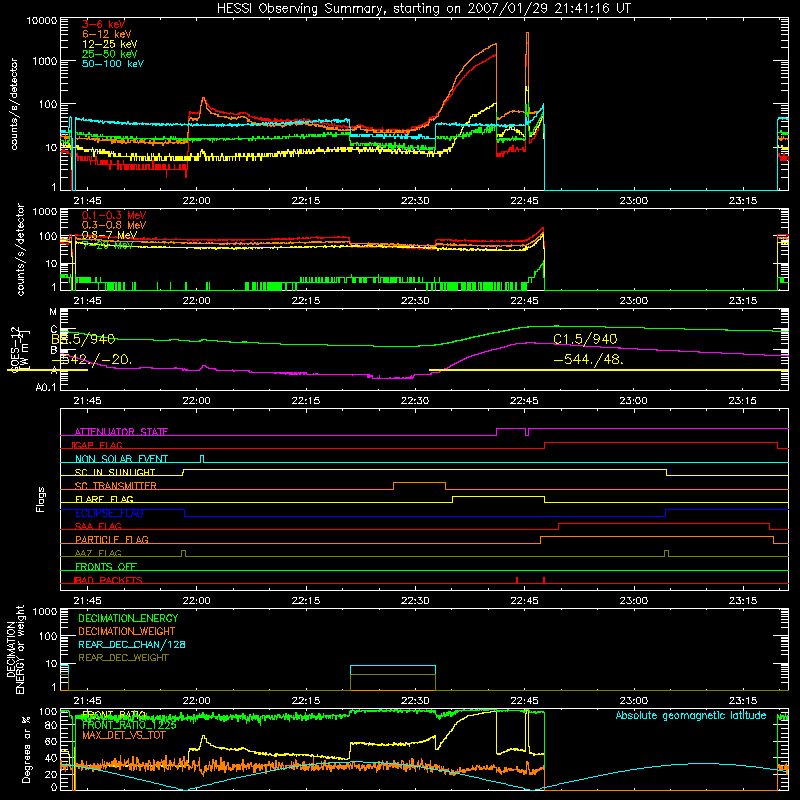Image resolution: width=800 pixels, height=800 pixels.
Task: Click the 'DECIMATION ENERGY or weight' axis title
Action: tap(15, 649)
